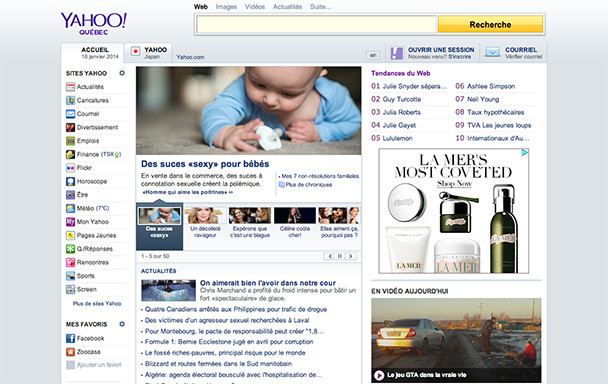Open the Météo sidebar icon

point(70,208)
